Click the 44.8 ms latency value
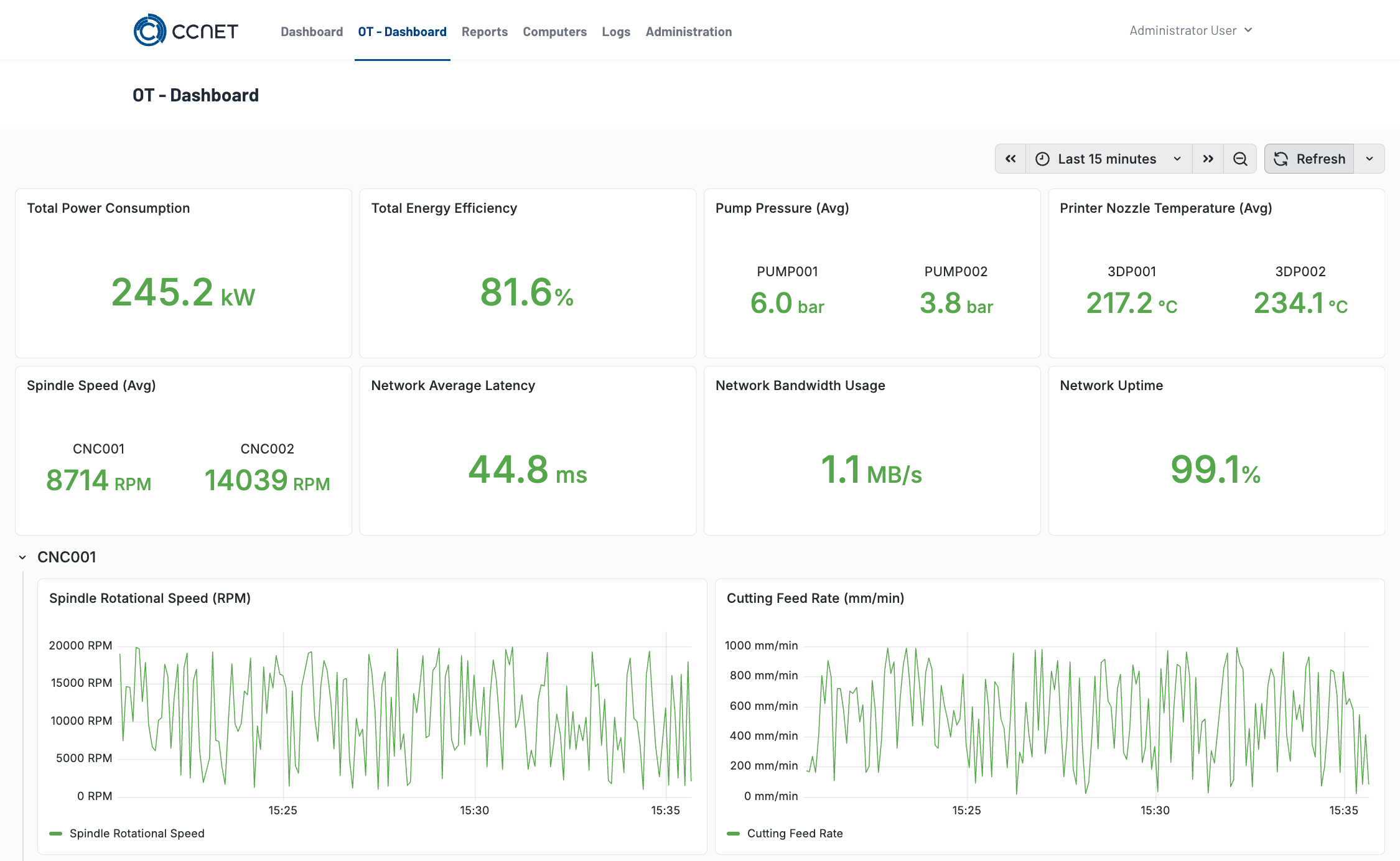The width and height of the screenshot is (1400, 861). tap(528, 470)
